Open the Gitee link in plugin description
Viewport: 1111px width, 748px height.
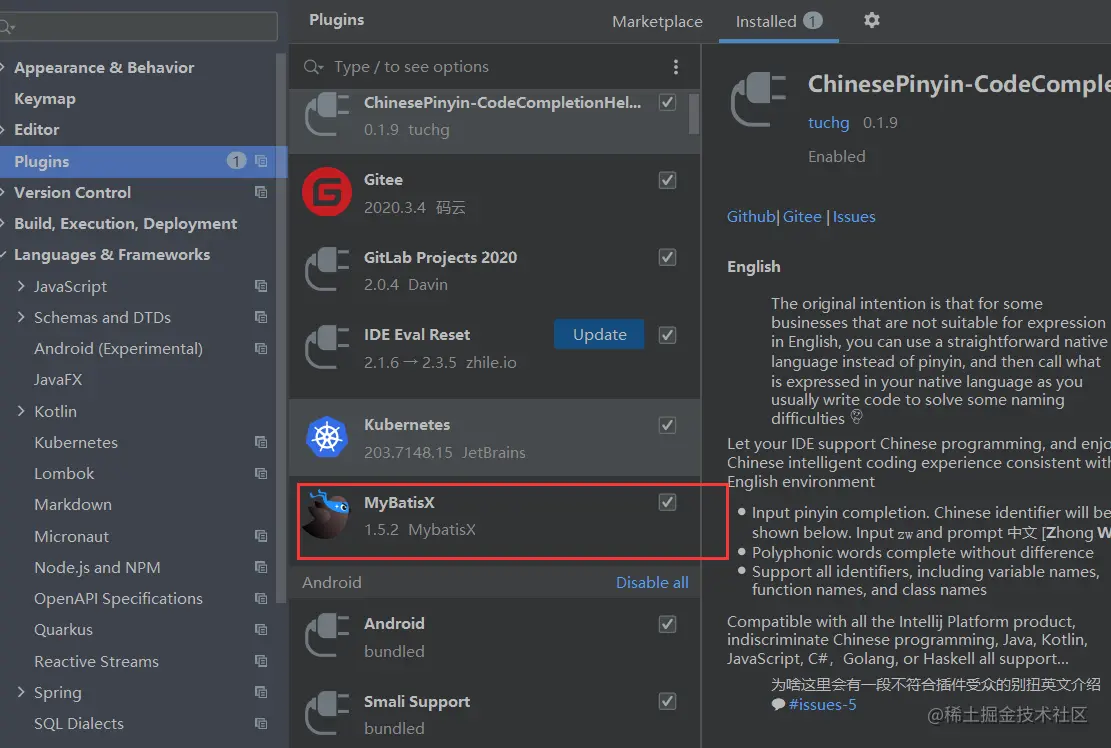tap(802, 217)
